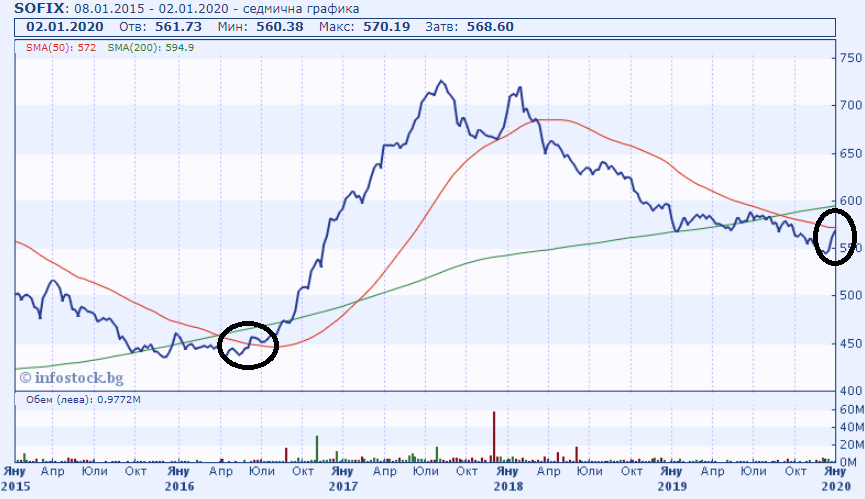This screenshot has height=499, width=865.
Task: Click the 500 price axis label
Action: tap(850, 295)
